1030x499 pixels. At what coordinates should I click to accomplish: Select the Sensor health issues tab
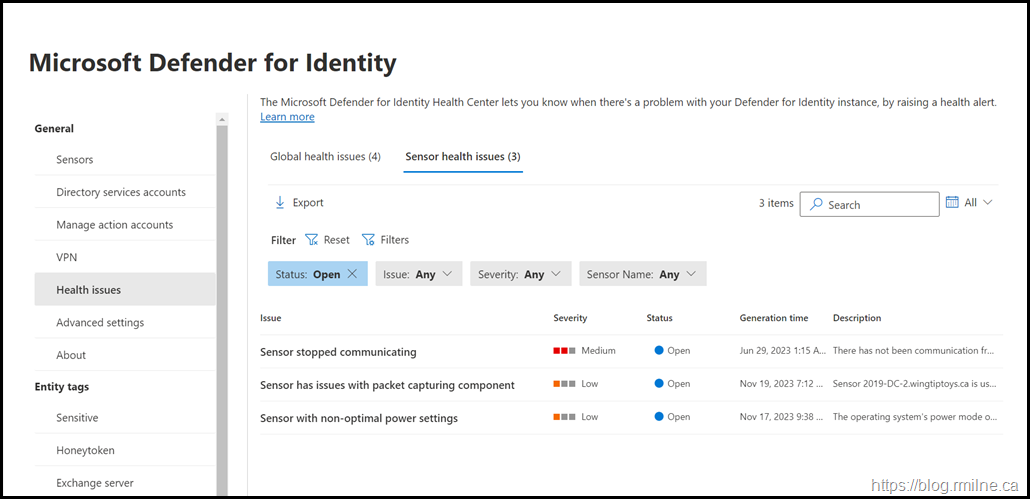click(462, 157)
